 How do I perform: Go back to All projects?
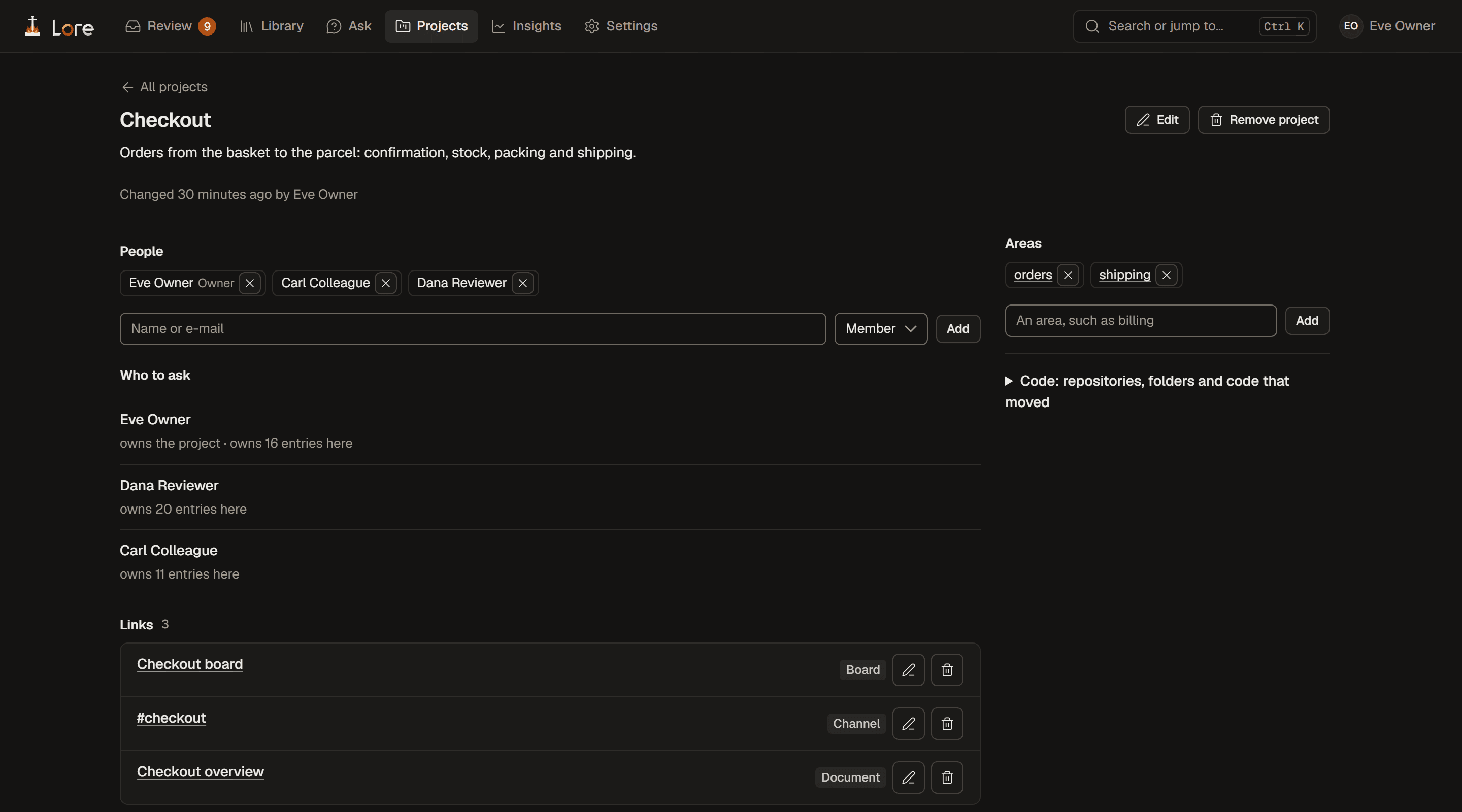164,87
